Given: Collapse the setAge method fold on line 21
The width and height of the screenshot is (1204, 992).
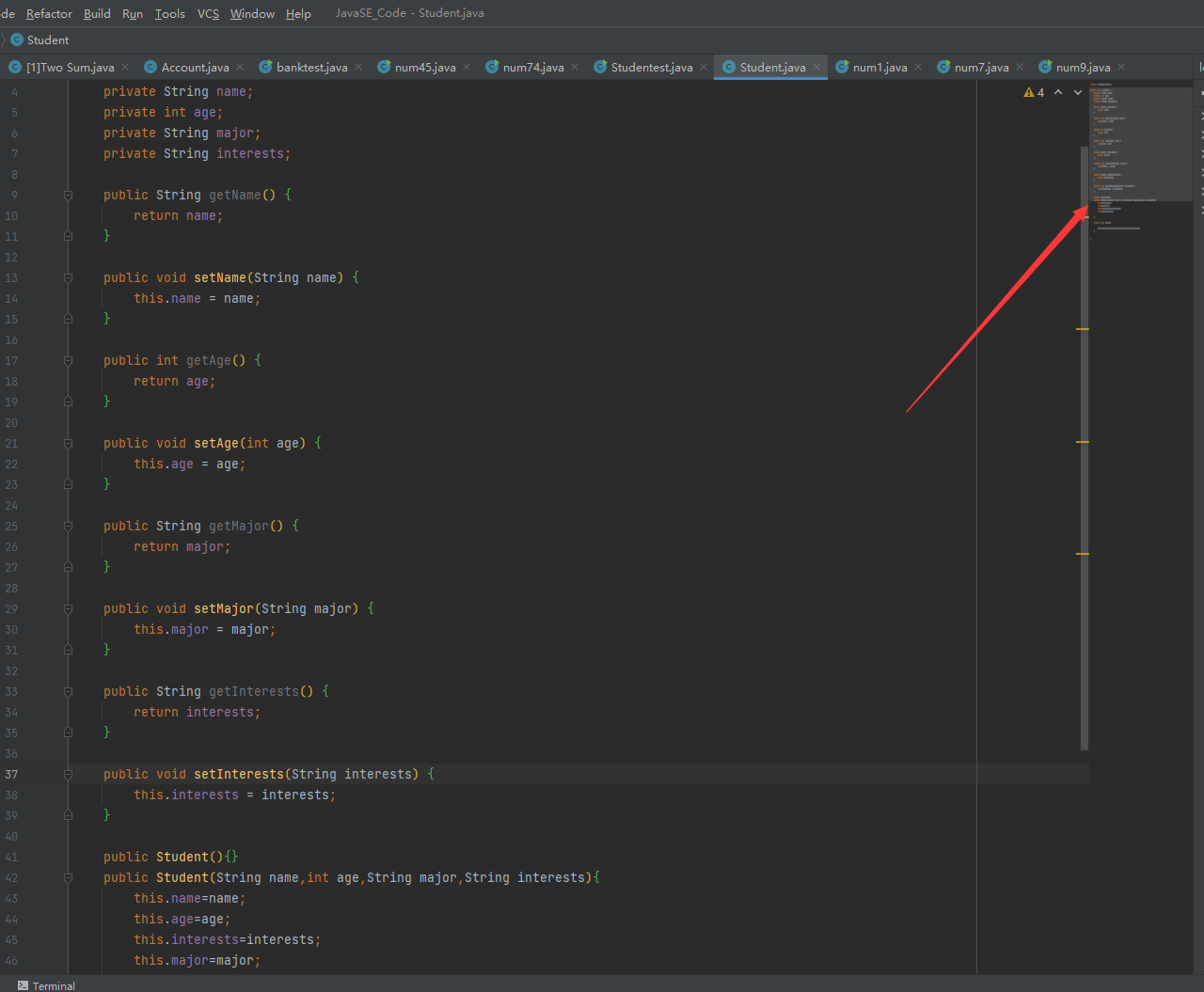Looking at the screenshot, I should point(68,444).
